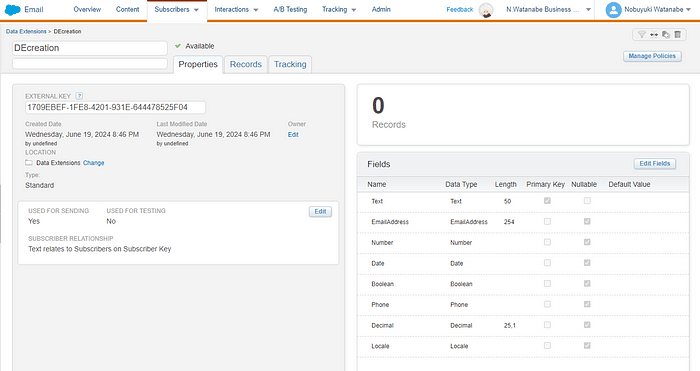Click the mascot icon next to Feedback
700x371 pixels.
coord(486,10)
